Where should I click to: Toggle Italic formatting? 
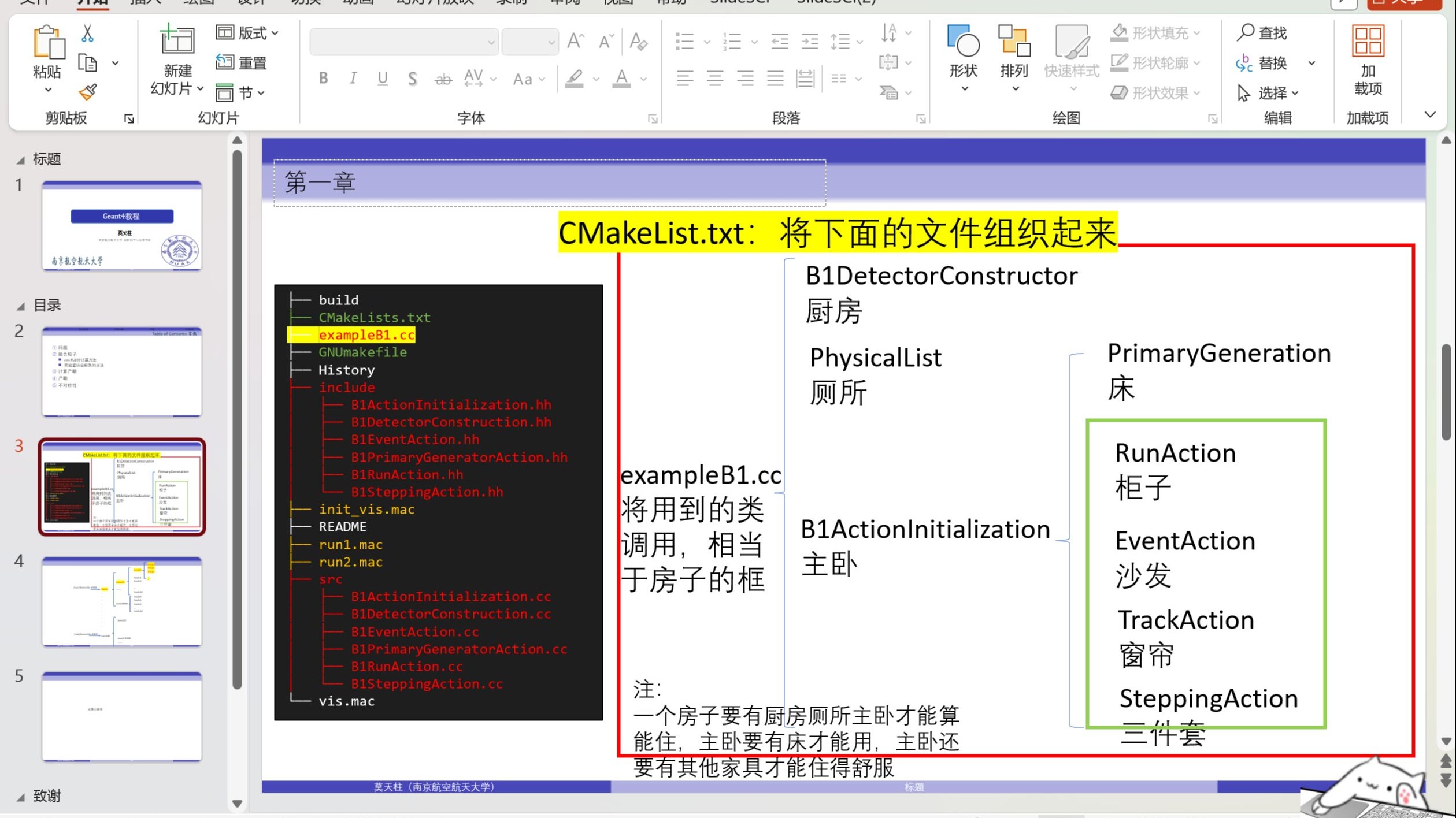point(353,78)
